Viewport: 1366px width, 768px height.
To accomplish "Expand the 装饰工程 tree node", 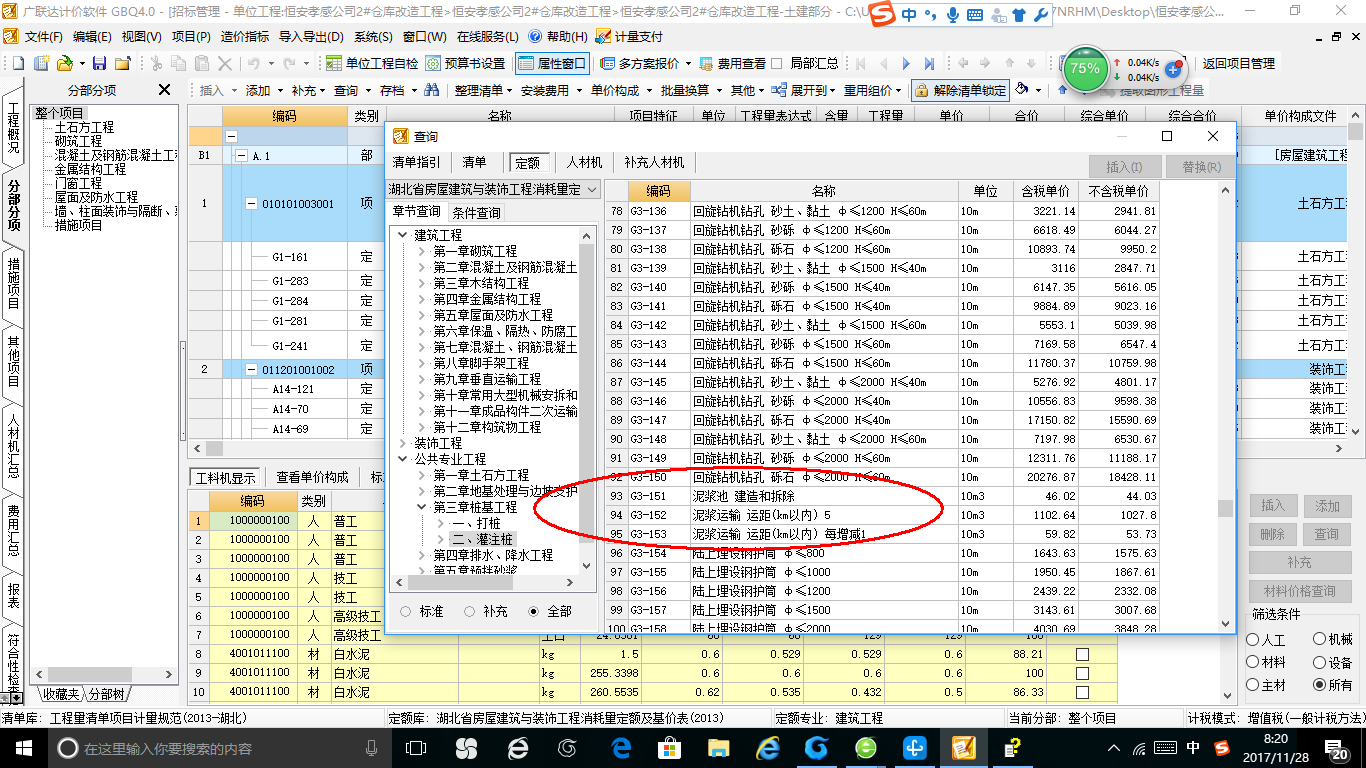I will 402,443.
